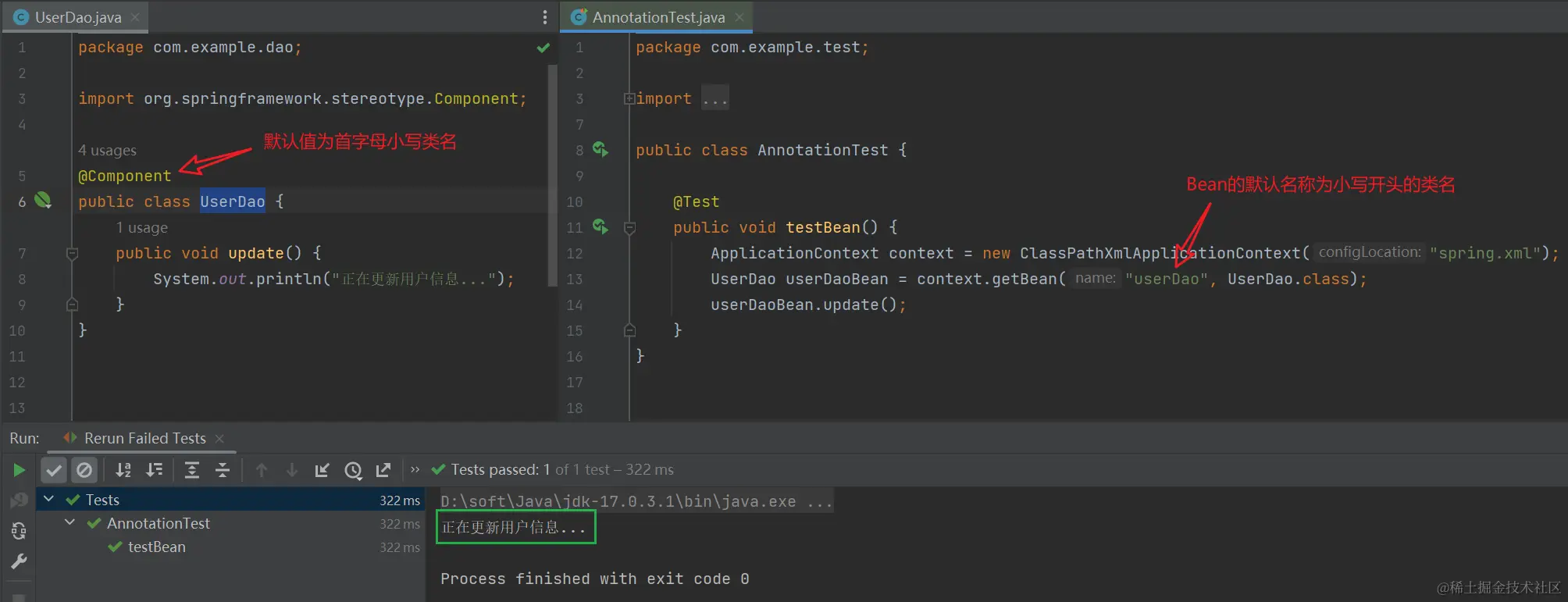This screenshot has height=602, width=1568.
Task: Click the green inspection checkmark in UserDao.java
Action: (x=543, y=48)
